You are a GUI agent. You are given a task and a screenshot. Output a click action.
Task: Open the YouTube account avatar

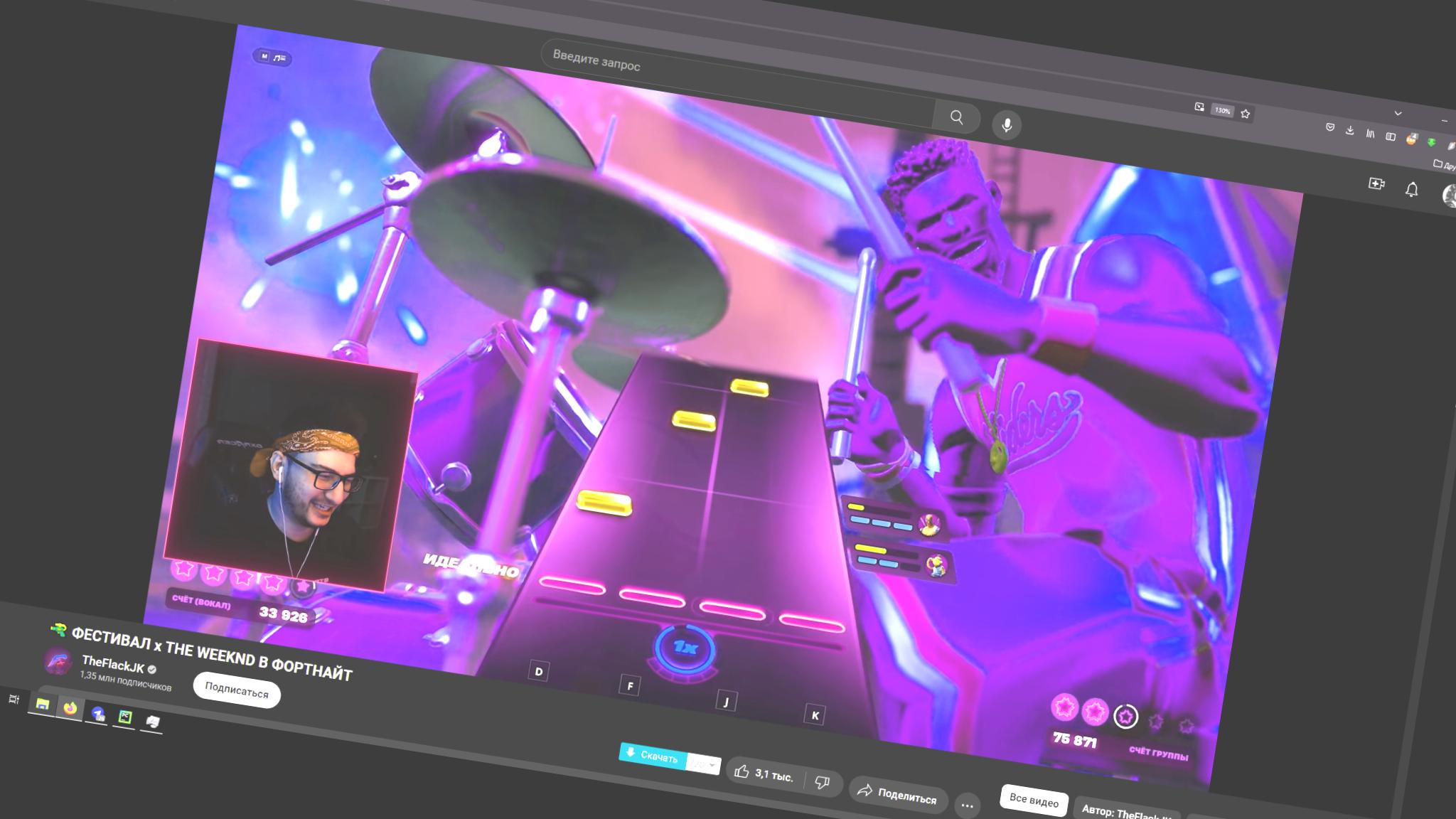(x=1449, y=195)
